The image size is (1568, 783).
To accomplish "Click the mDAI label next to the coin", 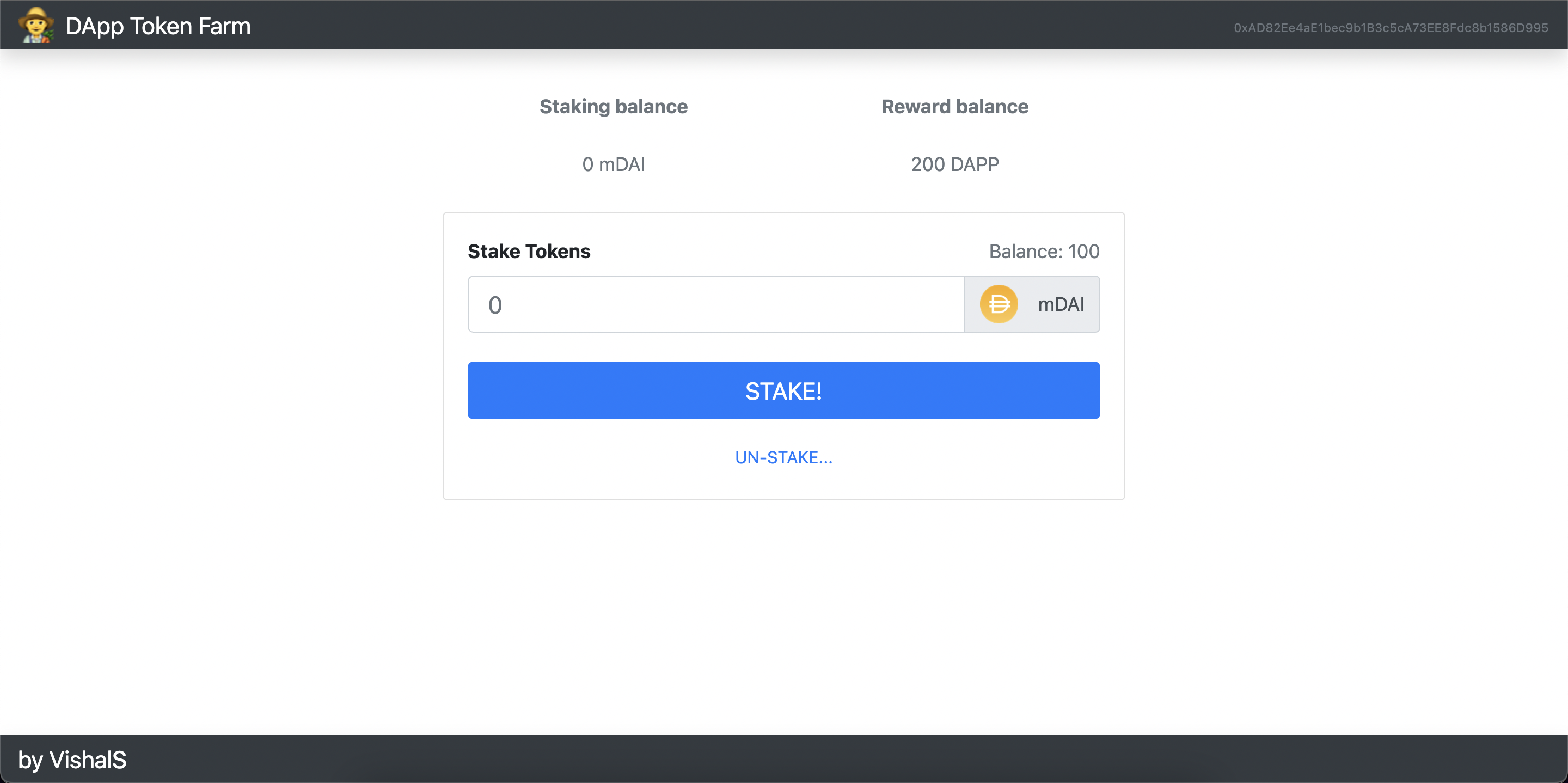I will pyautogui.click(x=1061, y=304).
